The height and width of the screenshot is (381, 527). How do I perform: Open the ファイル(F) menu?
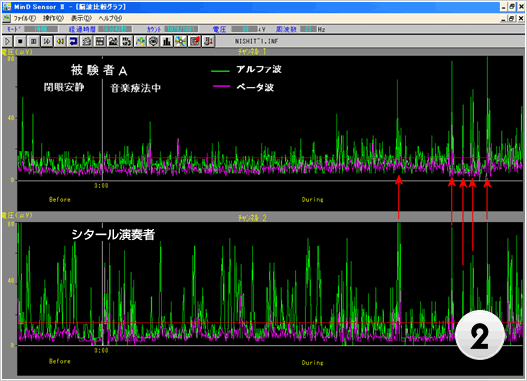tap(25, 18)
